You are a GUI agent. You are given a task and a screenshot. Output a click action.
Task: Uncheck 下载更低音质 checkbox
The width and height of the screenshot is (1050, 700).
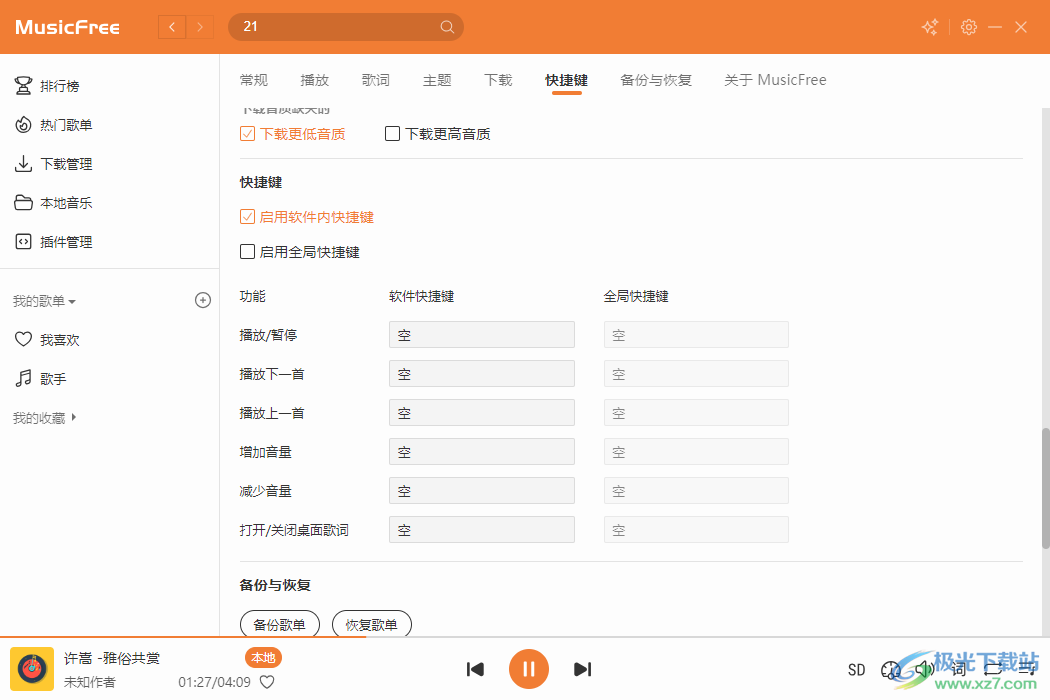tap(247, 133)
